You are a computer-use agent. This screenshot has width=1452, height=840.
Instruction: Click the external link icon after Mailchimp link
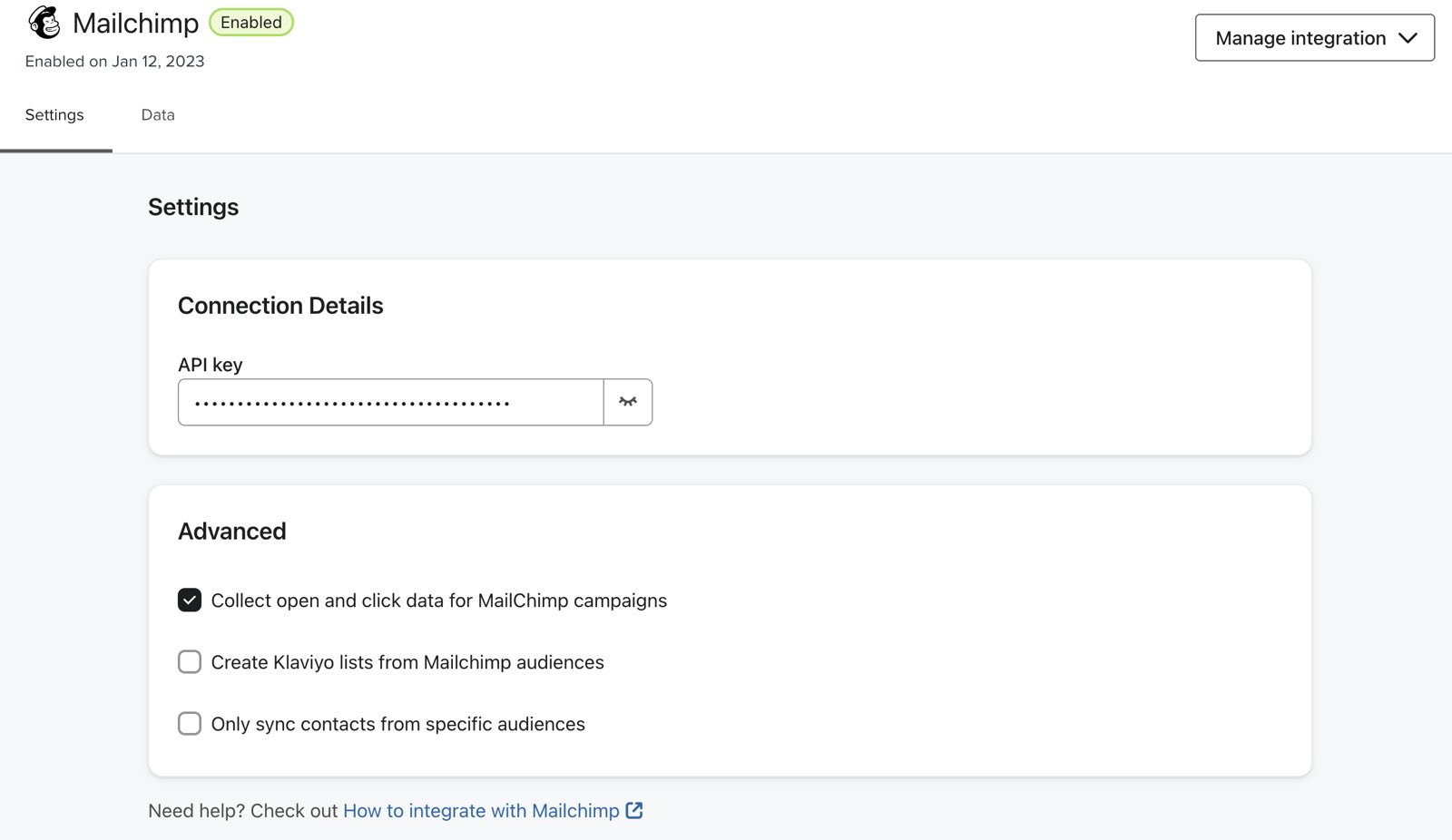(634, 810)
